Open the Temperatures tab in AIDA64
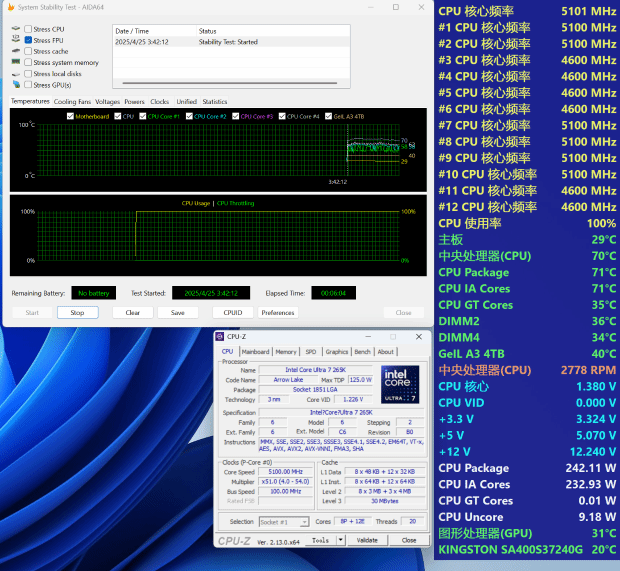Image resolution: width=620 pixels, height=571 pixels. [x=30, y=101]
